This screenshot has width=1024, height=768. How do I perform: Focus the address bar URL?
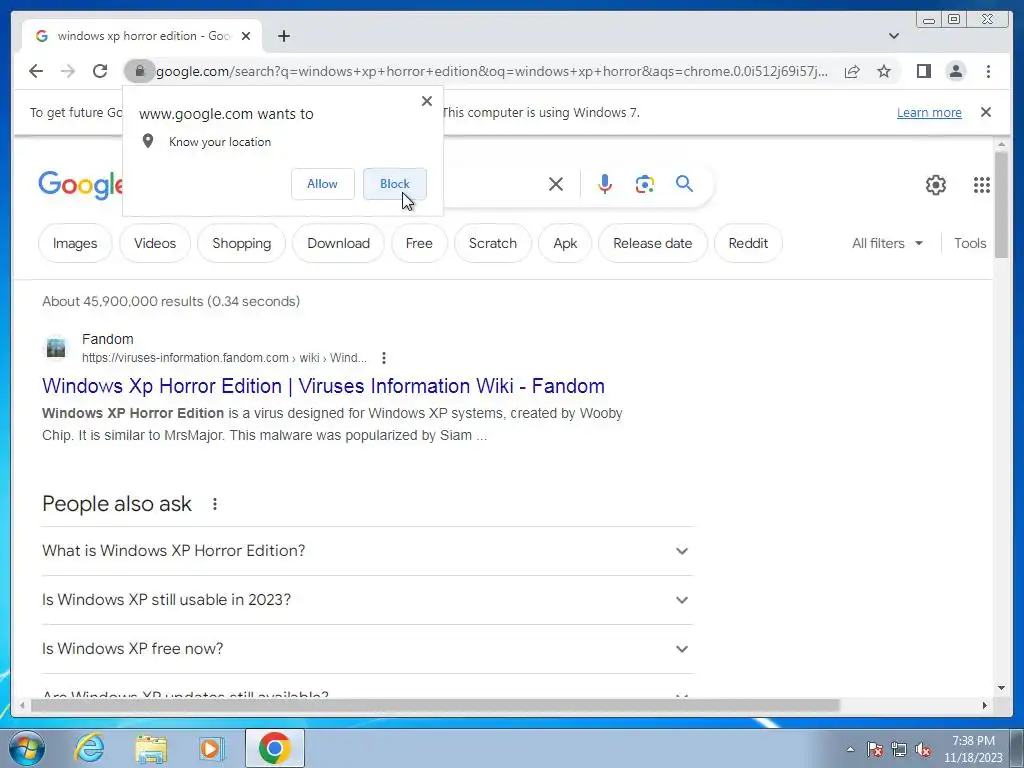[x=492, y=71]
